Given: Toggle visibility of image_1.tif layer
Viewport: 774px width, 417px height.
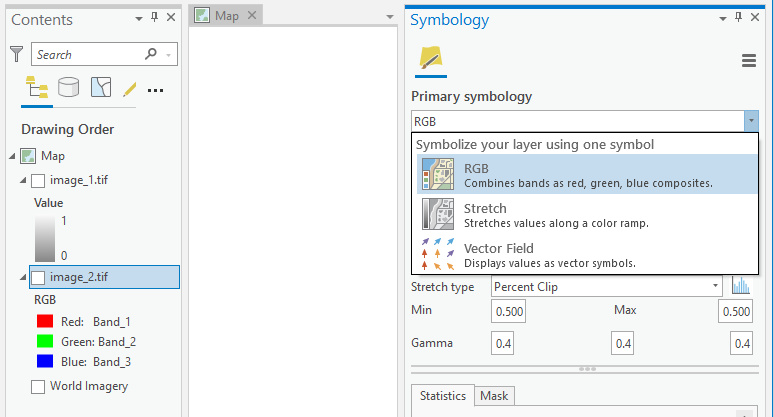Looking at the screenshot, I should [38, 181].
